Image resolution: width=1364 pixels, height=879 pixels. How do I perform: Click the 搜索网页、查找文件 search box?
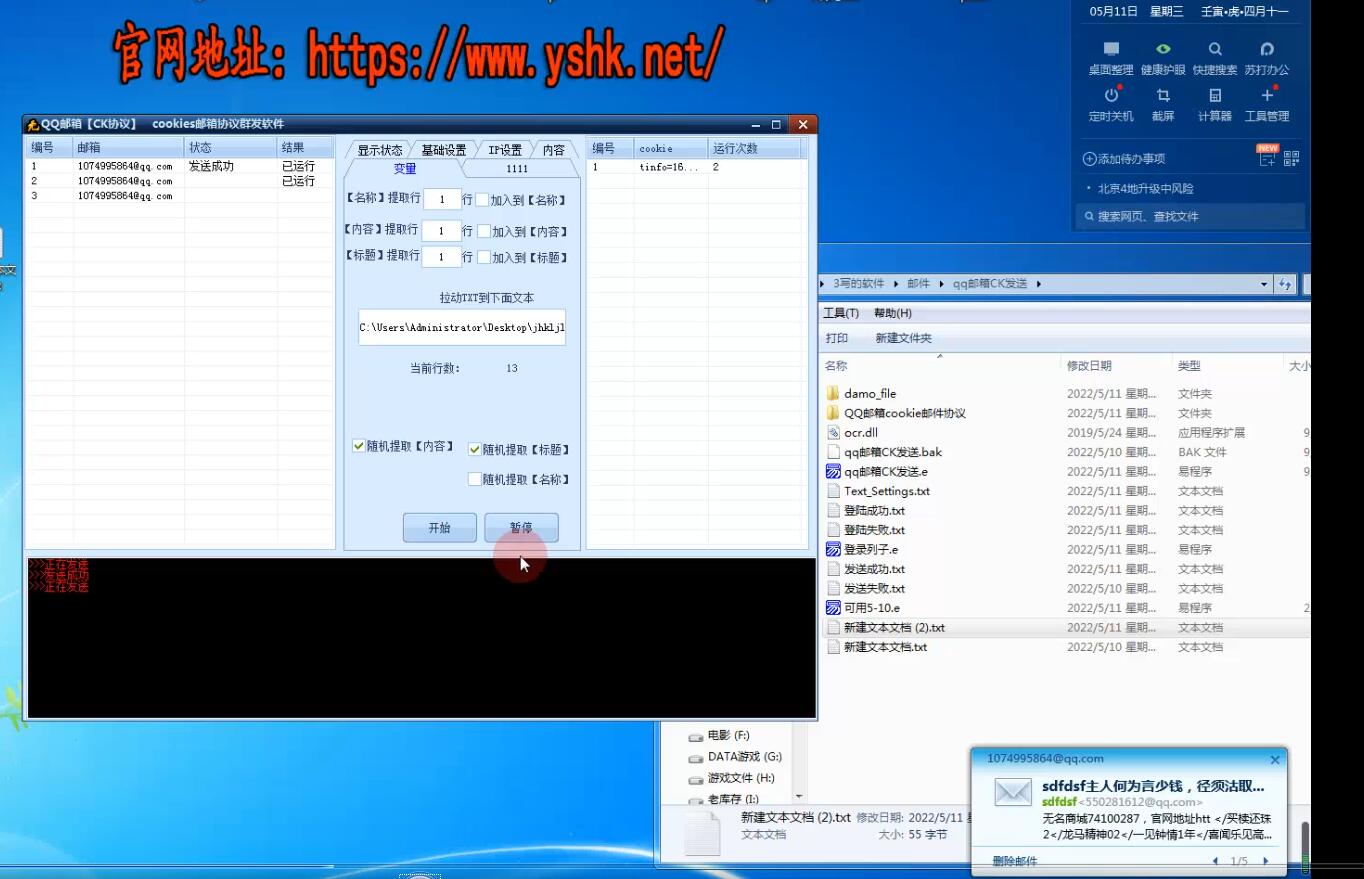tap(1190, 216)
